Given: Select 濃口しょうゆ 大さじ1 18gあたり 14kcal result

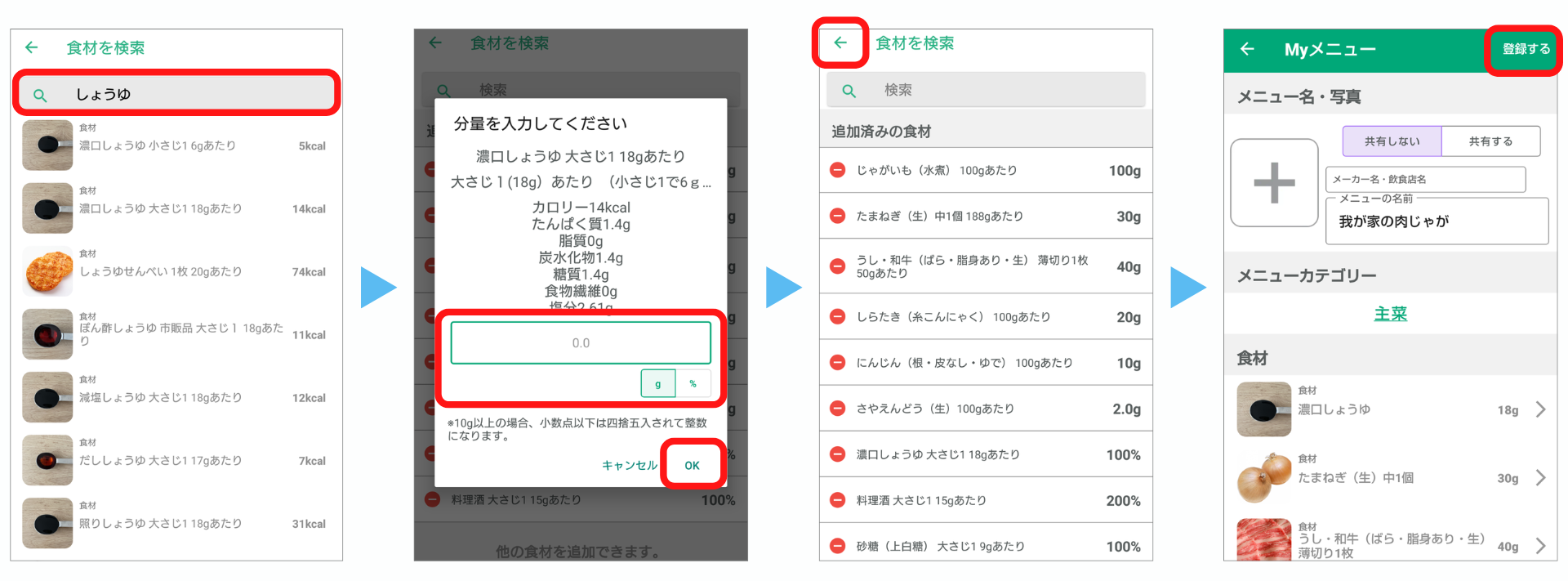Looking at the screenshot, I should pyautogui.click(x=176, y=208).
